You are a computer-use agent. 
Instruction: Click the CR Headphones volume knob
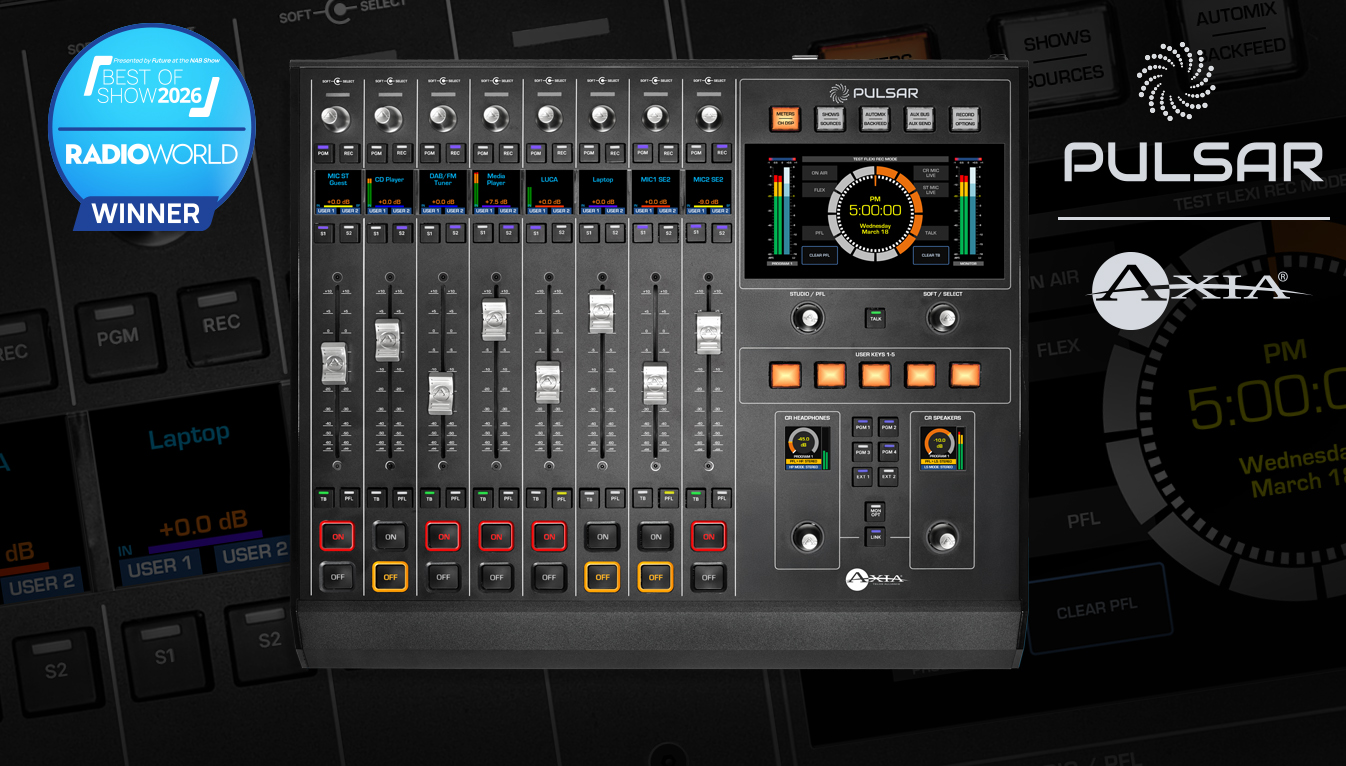(804, 537)
